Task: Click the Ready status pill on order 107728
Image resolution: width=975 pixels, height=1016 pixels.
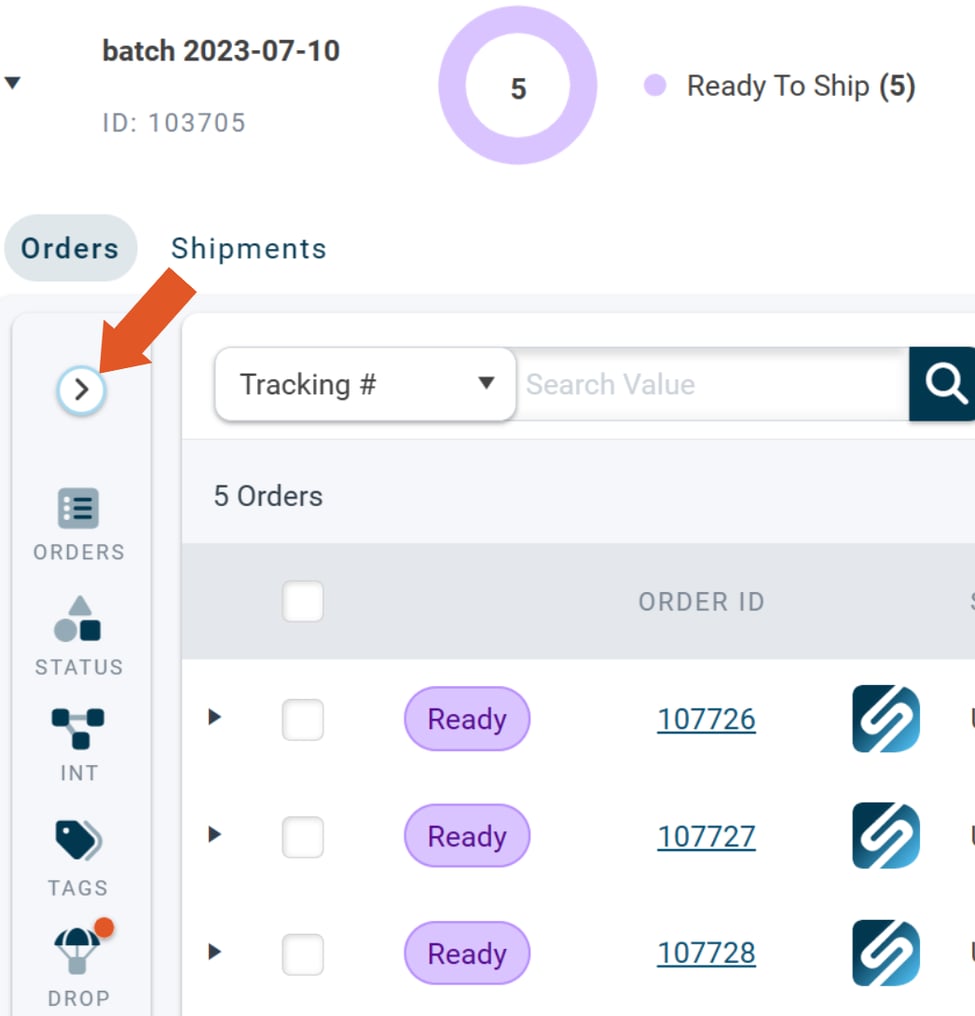Action: pyautogui.click(x=466, y=953)
